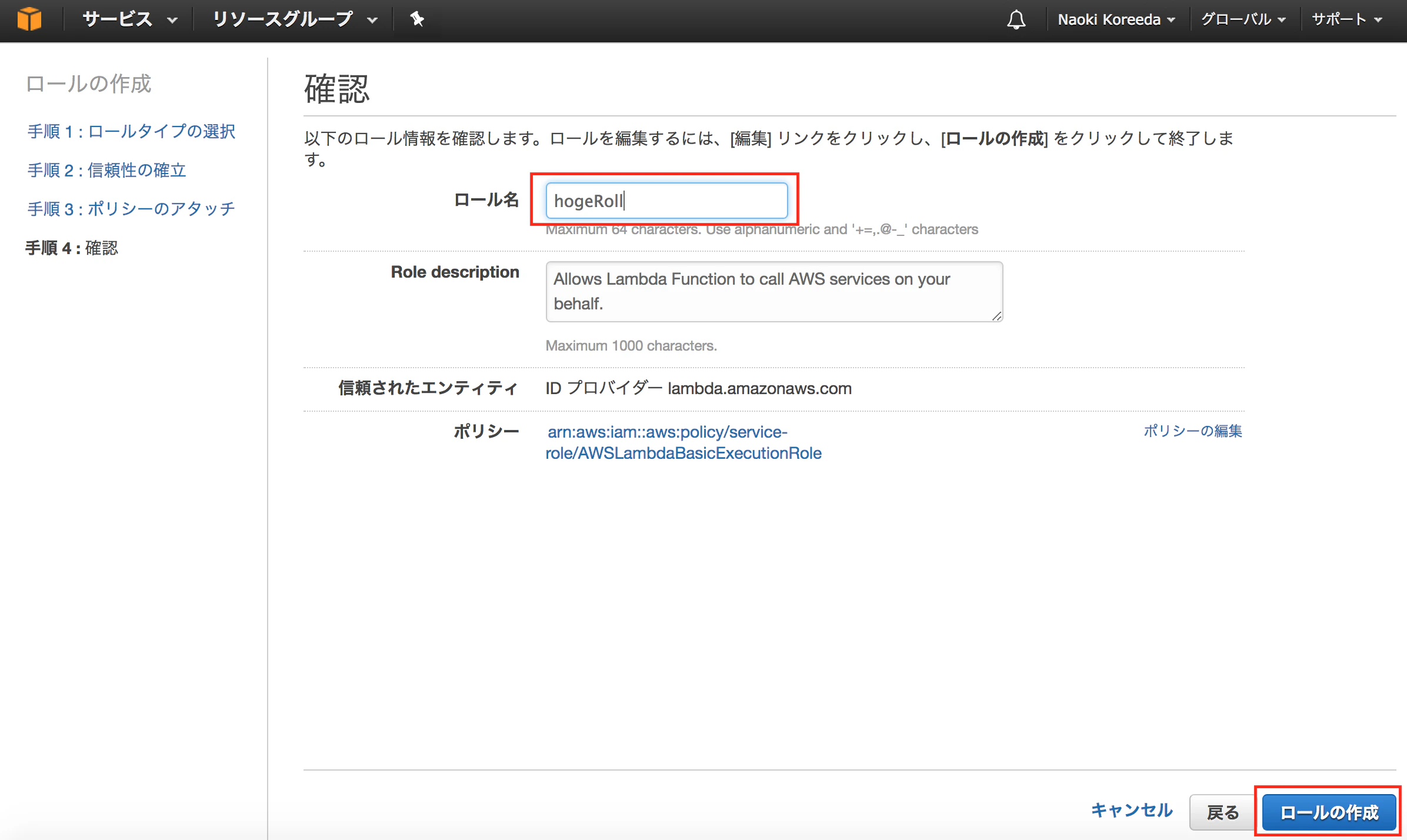The width and height of the screenshot is (1407, 840).
Task: Click the pin shortcut icon in the top bar
Action: [417, 19]
